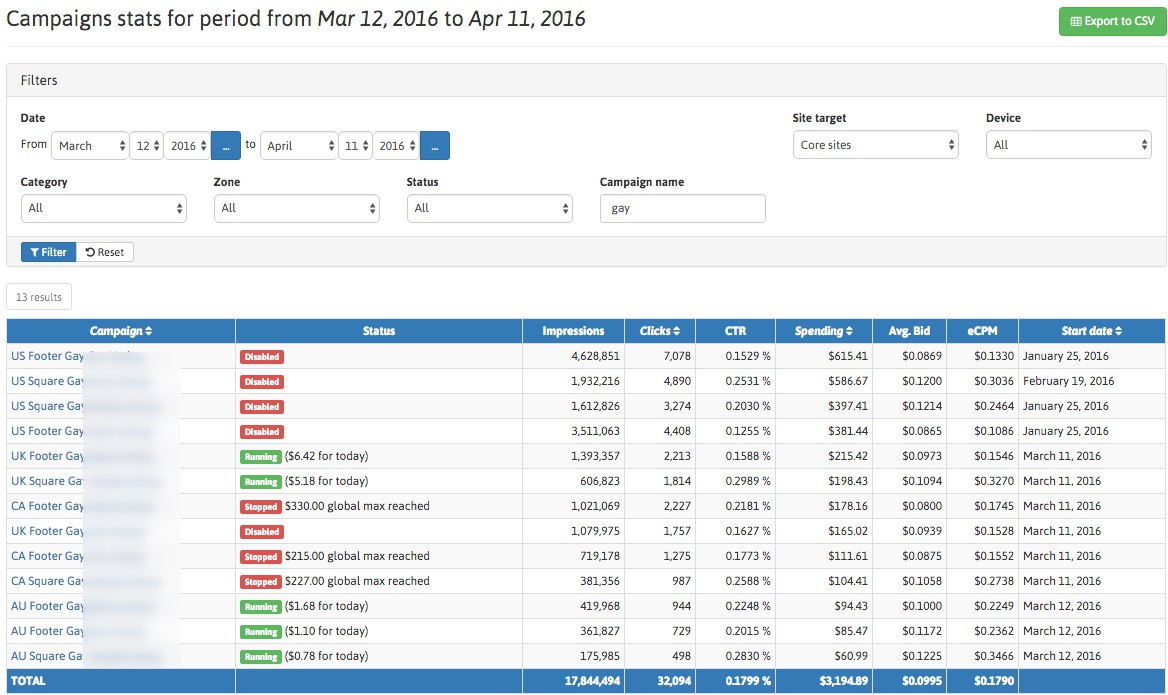Open US Square Gay campaign started February 19
Image resolution: width=1168 pixels, height=695 pixels.
47,381
